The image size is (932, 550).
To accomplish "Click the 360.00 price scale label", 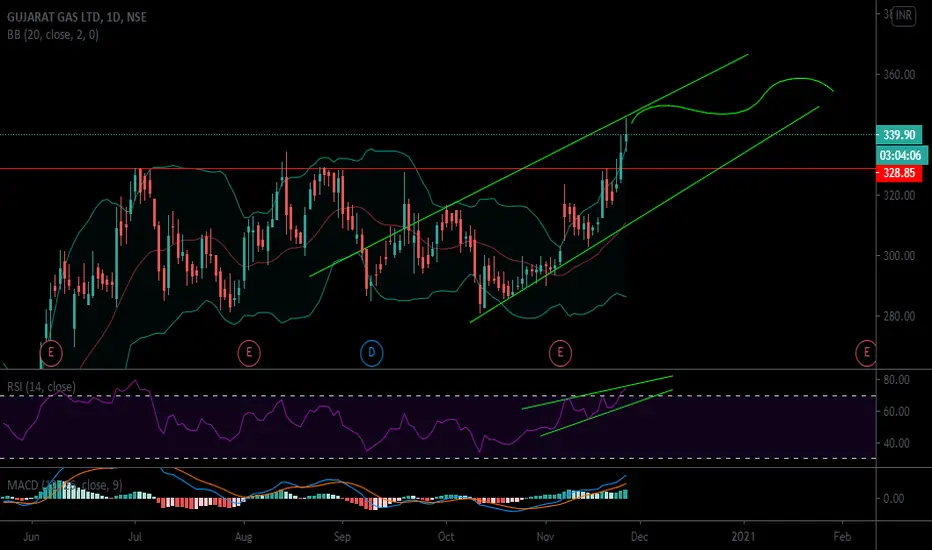I will tap(899, 75).
